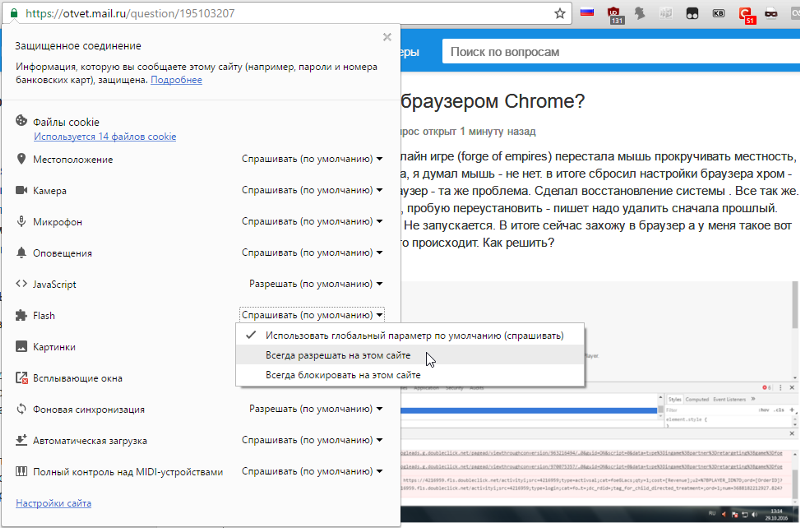Select 'Всегда разрешать на этом сайте'
The image size is (800, 528).
point(410,355)
